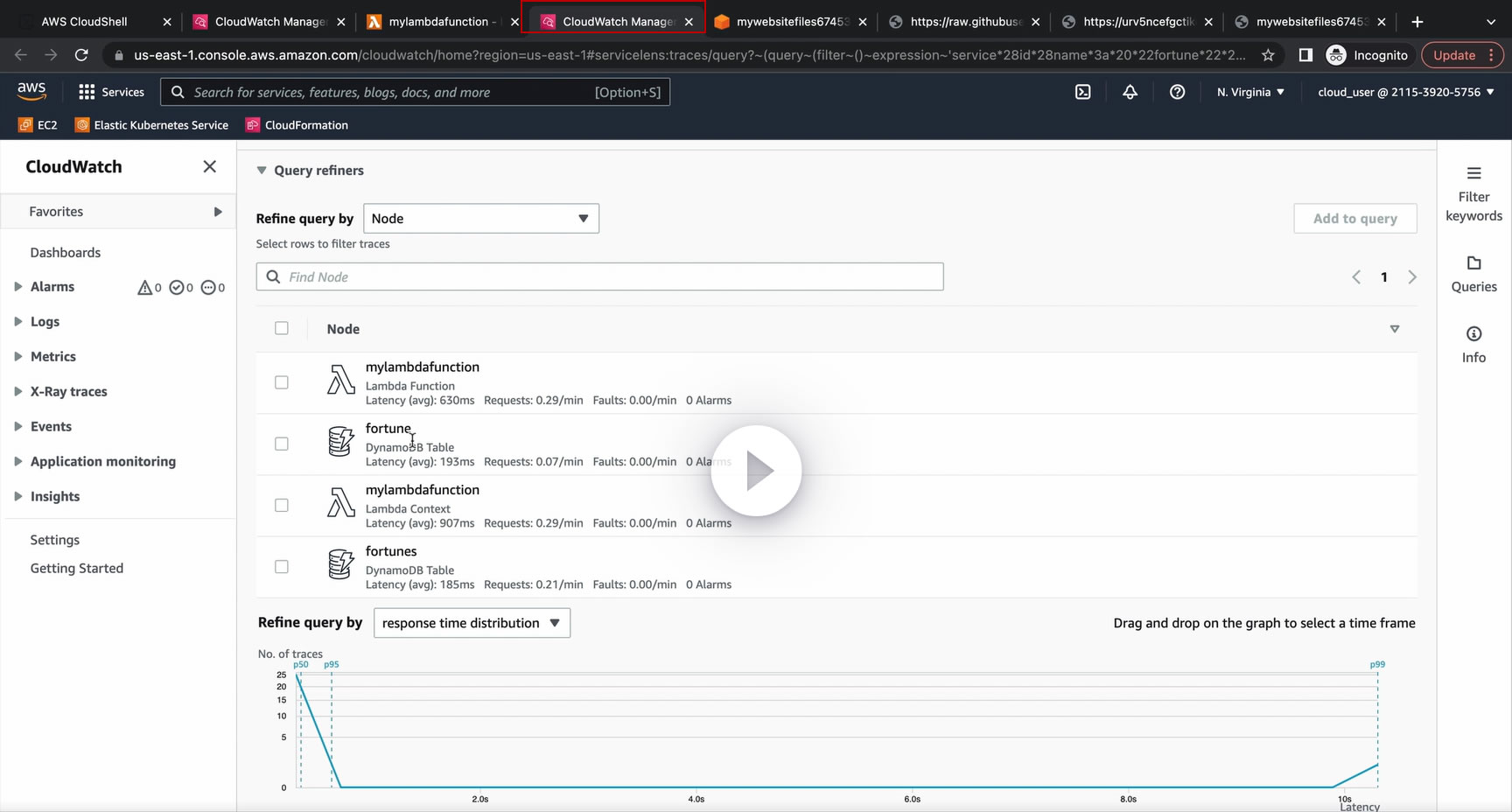The height and width of the screenshot is (812, 1512).
Task: Open the Node column sort menu arrow
Action: click(x=1395, y=329)
